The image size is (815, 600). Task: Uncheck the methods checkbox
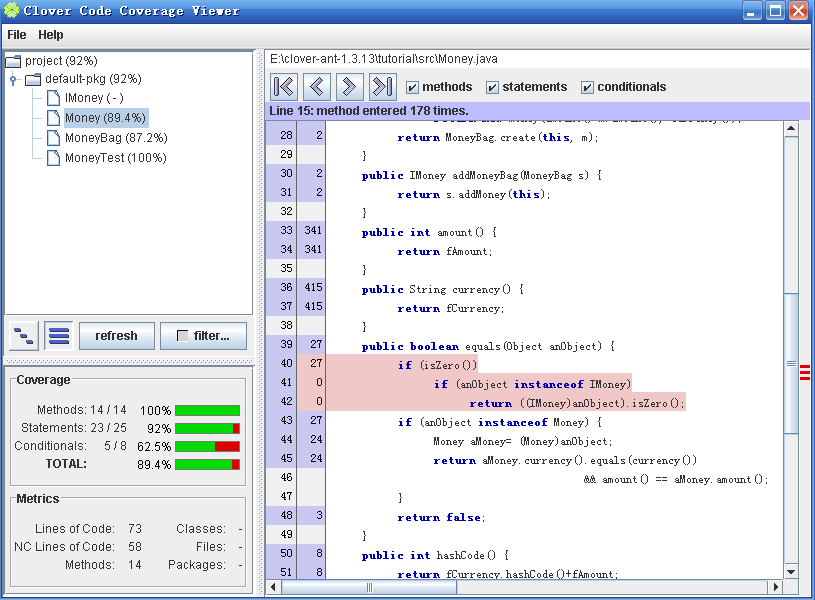point(413,87)
